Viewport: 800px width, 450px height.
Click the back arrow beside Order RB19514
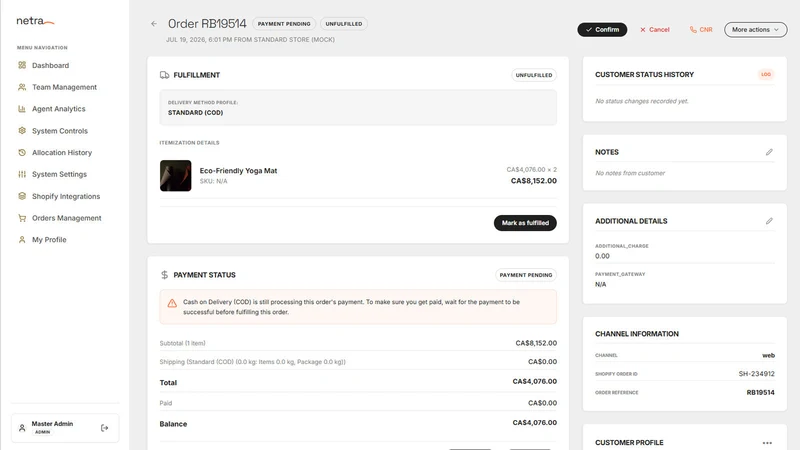[x=154, y=23]
